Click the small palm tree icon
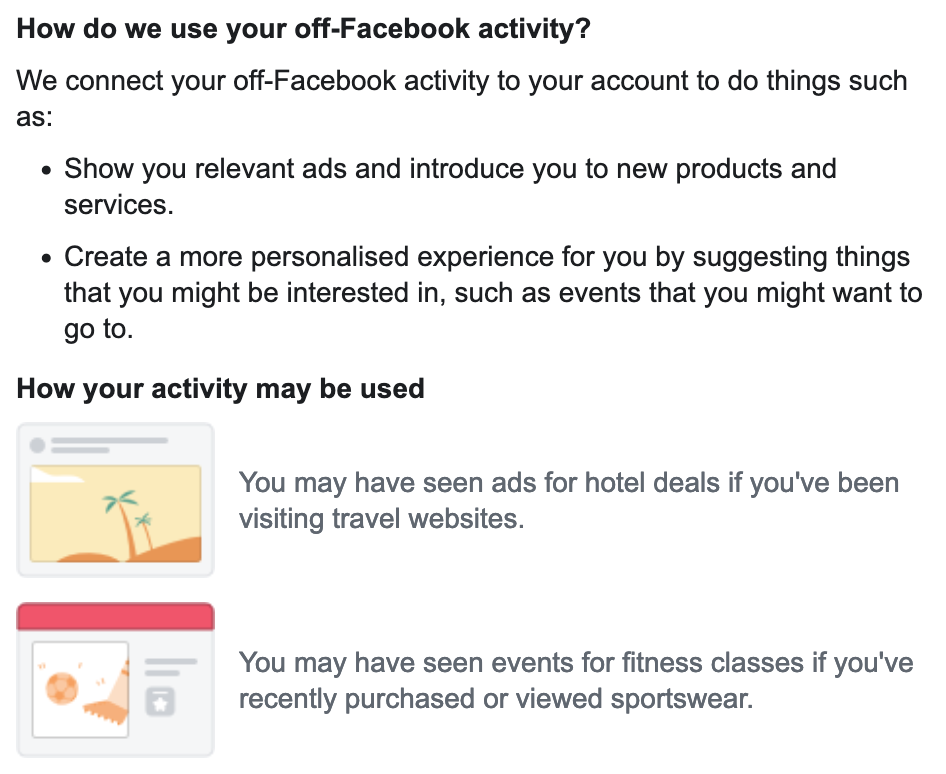The width and height of the screenshot is (946, 774). pos(145,531)
